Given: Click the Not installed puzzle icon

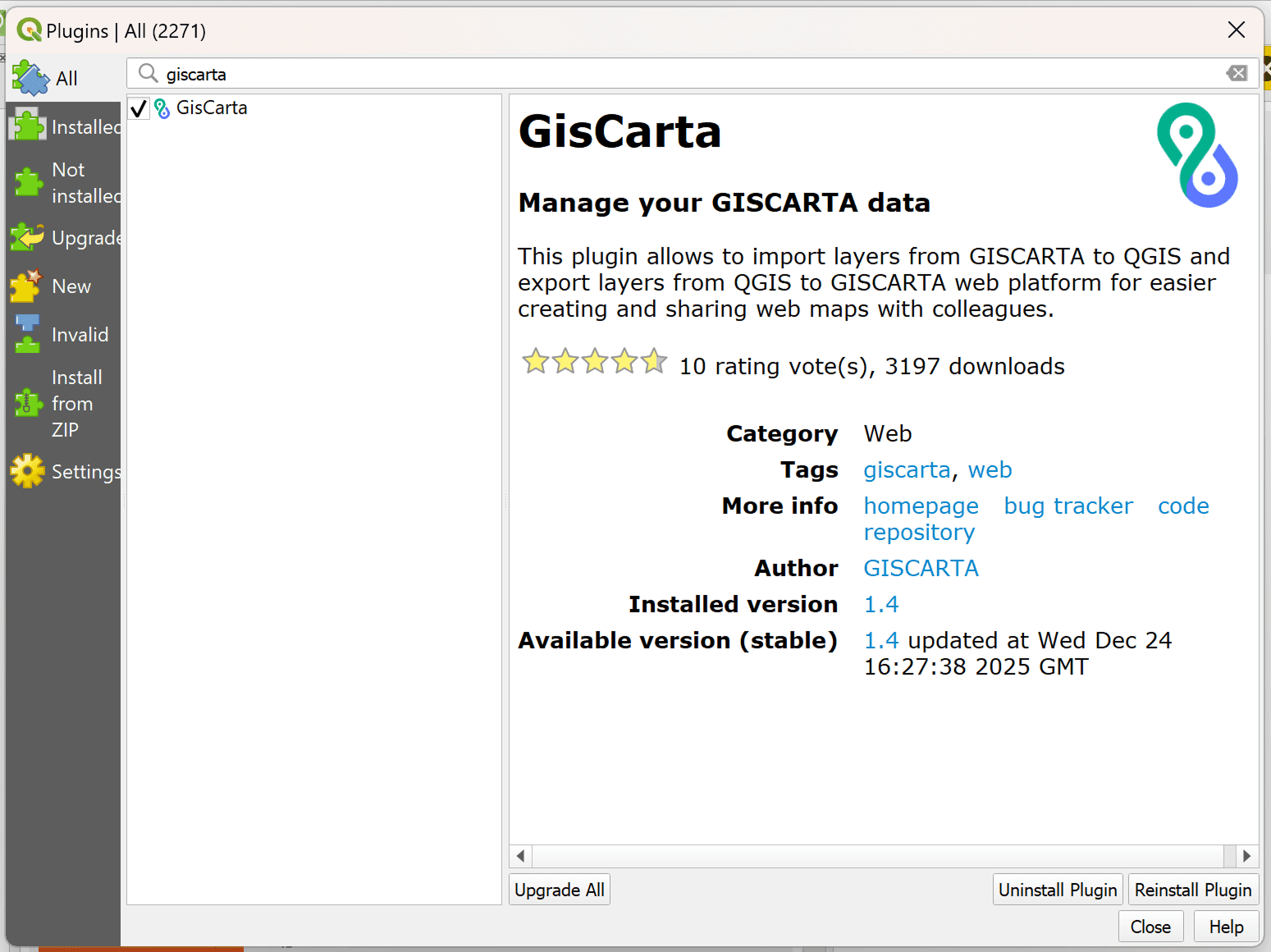Looking at the screenshot, I should tap(28, 182).
